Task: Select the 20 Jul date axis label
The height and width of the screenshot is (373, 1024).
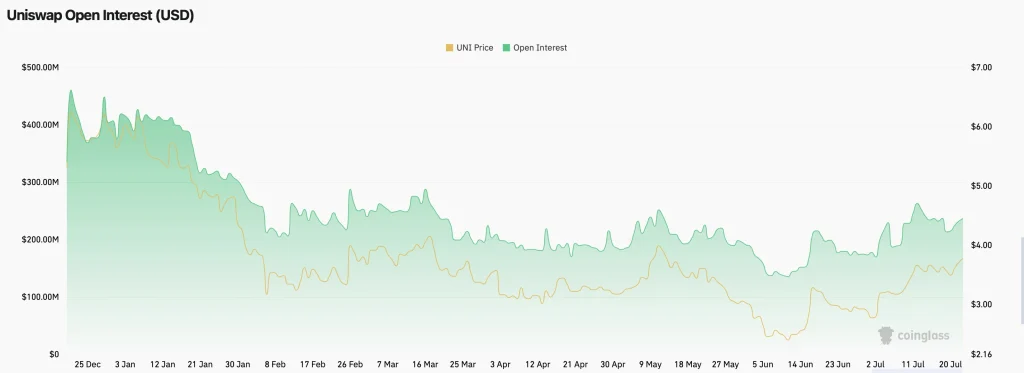Action: click(950, 364)
